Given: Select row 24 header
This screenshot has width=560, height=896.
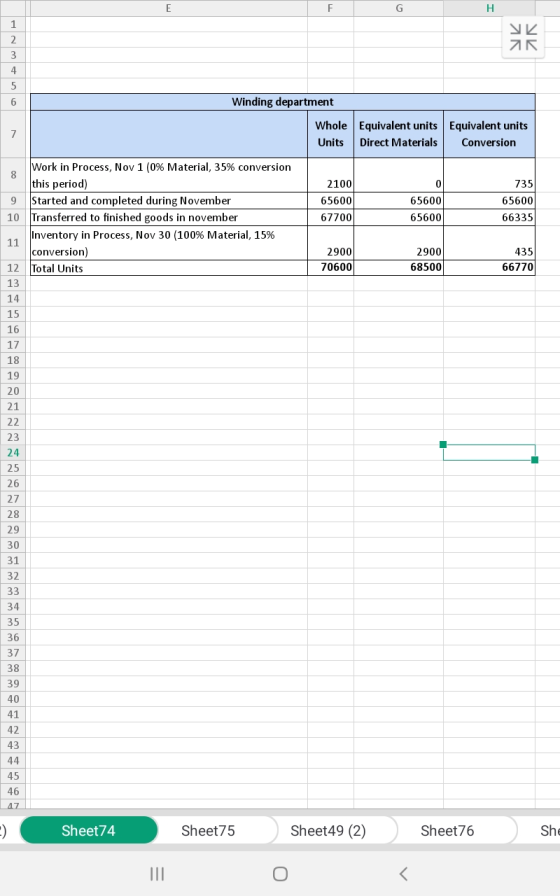Looking at the screenshot, I should click(13, 453).
